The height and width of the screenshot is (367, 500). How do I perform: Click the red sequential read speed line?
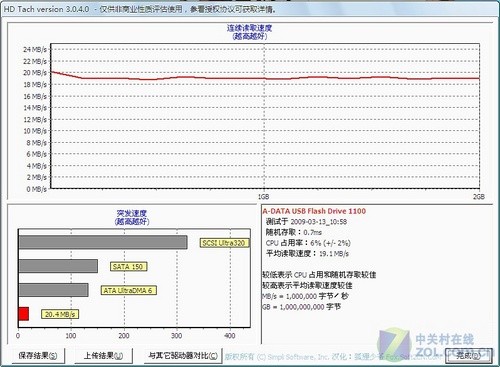point(265,78)
